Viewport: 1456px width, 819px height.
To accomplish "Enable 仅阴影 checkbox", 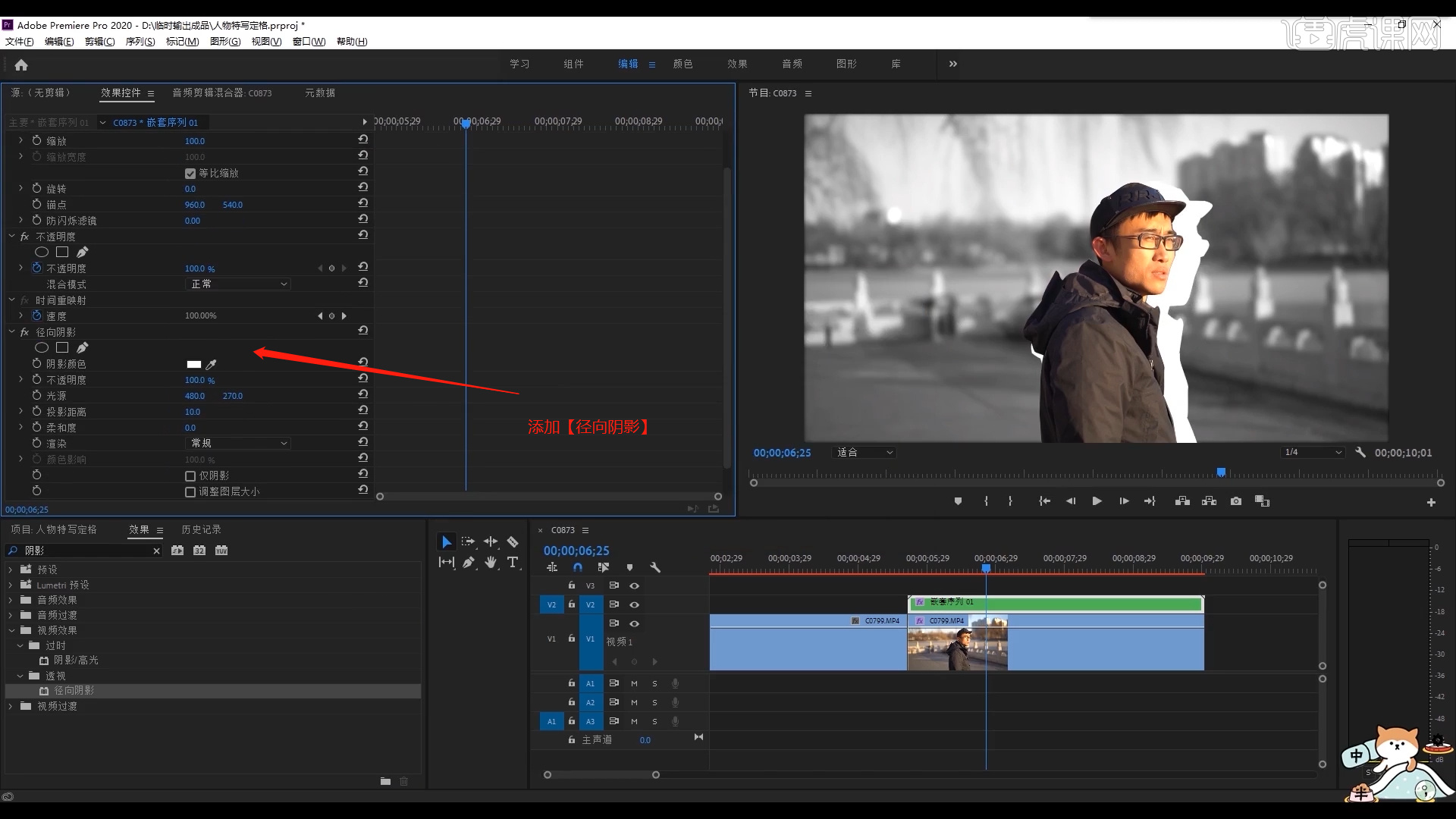I will point(190,475).
